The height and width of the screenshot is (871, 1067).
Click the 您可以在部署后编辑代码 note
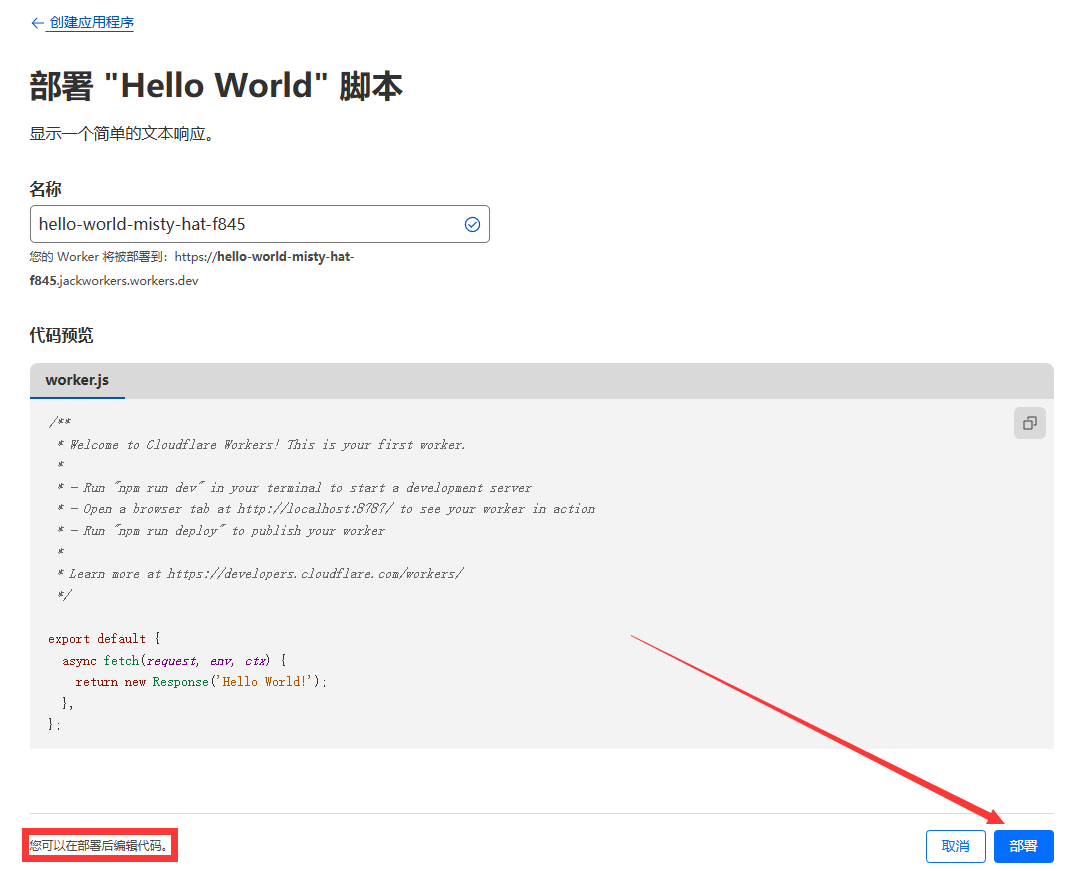tap(100, 846)
